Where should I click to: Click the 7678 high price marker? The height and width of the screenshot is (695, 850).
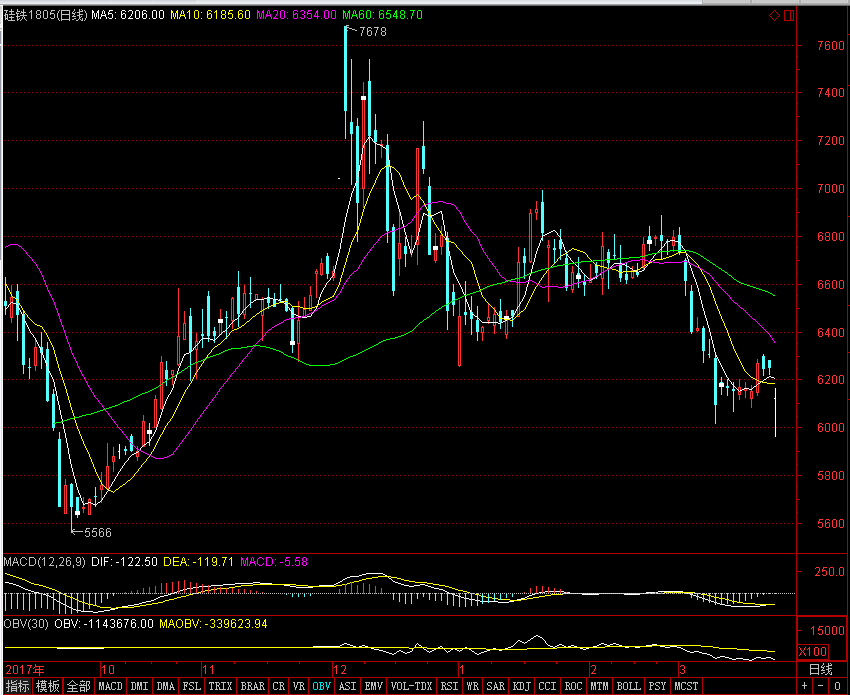point(372,32)
